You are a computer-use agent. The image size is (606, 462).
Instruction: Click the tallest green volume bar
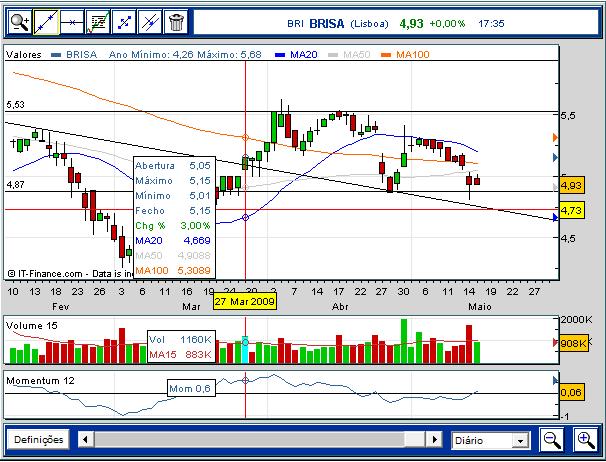pos(404,341)
